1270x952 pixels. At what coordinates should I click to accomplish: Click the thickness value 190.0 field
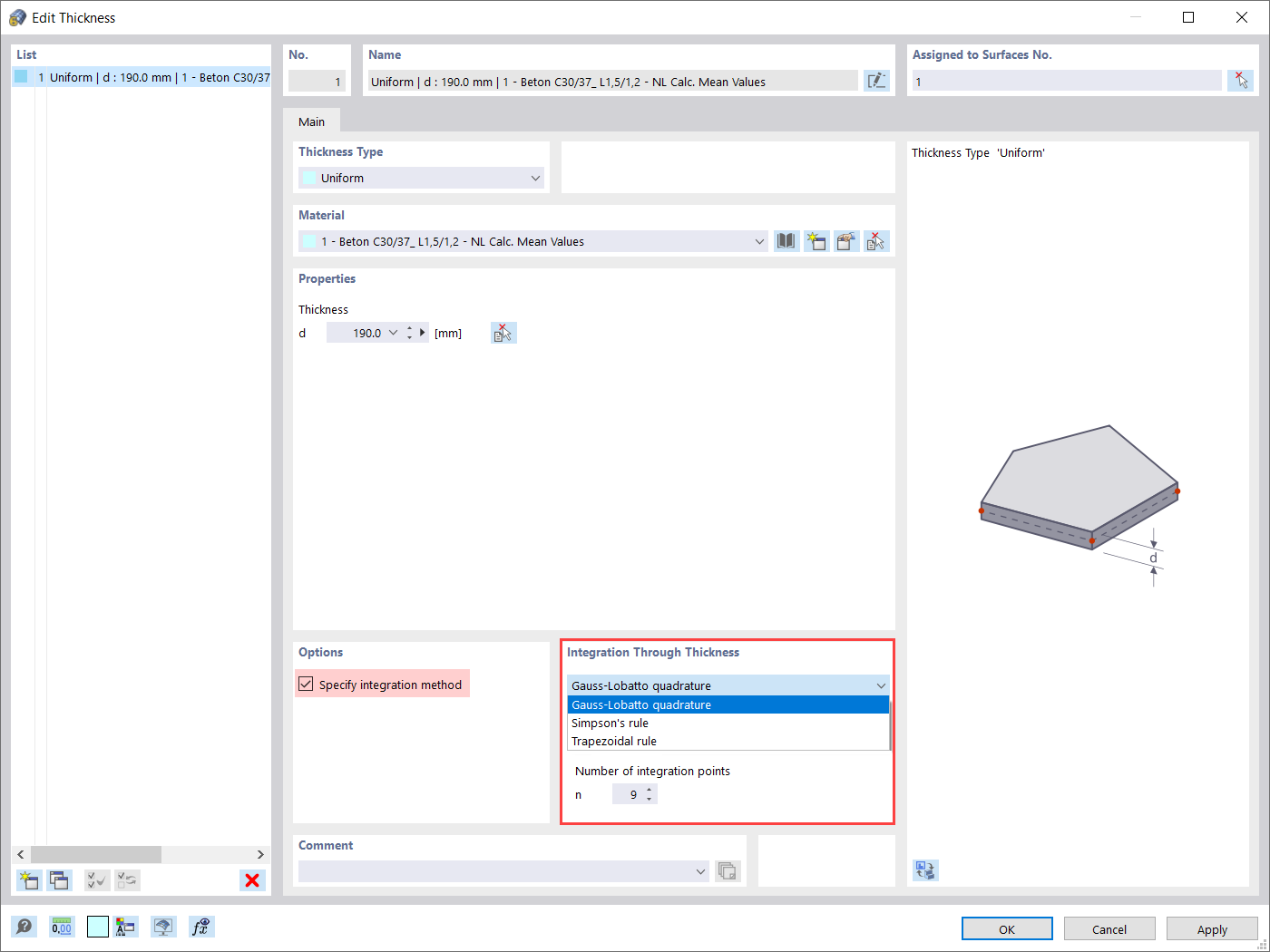[357, 333]
